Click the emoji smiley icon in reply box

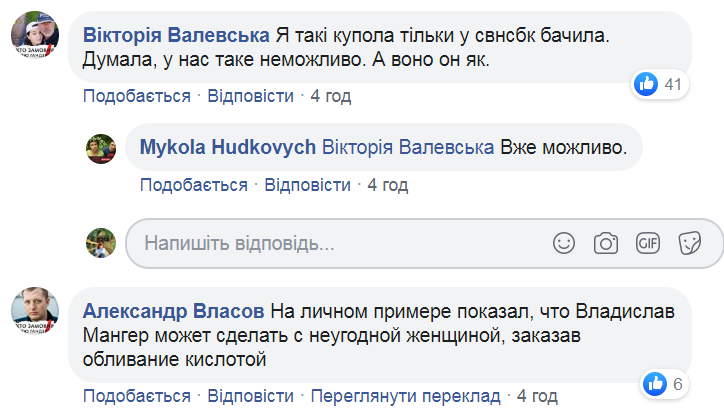click(564, 242)
